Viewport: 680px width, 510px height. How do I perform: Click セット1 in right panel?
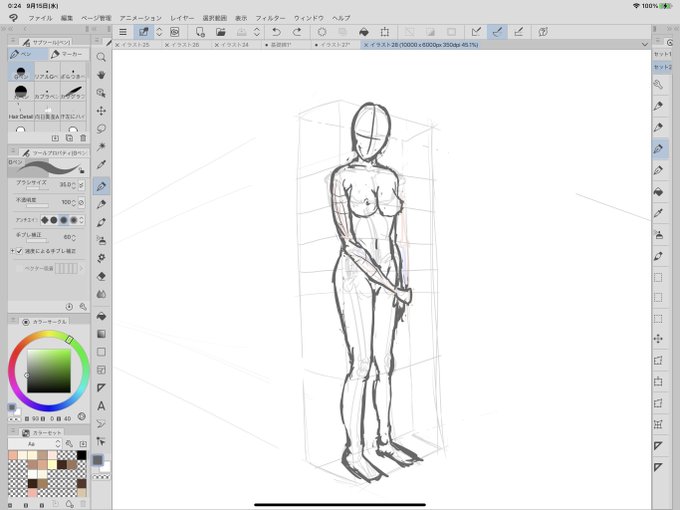click(x=662, y=54)
